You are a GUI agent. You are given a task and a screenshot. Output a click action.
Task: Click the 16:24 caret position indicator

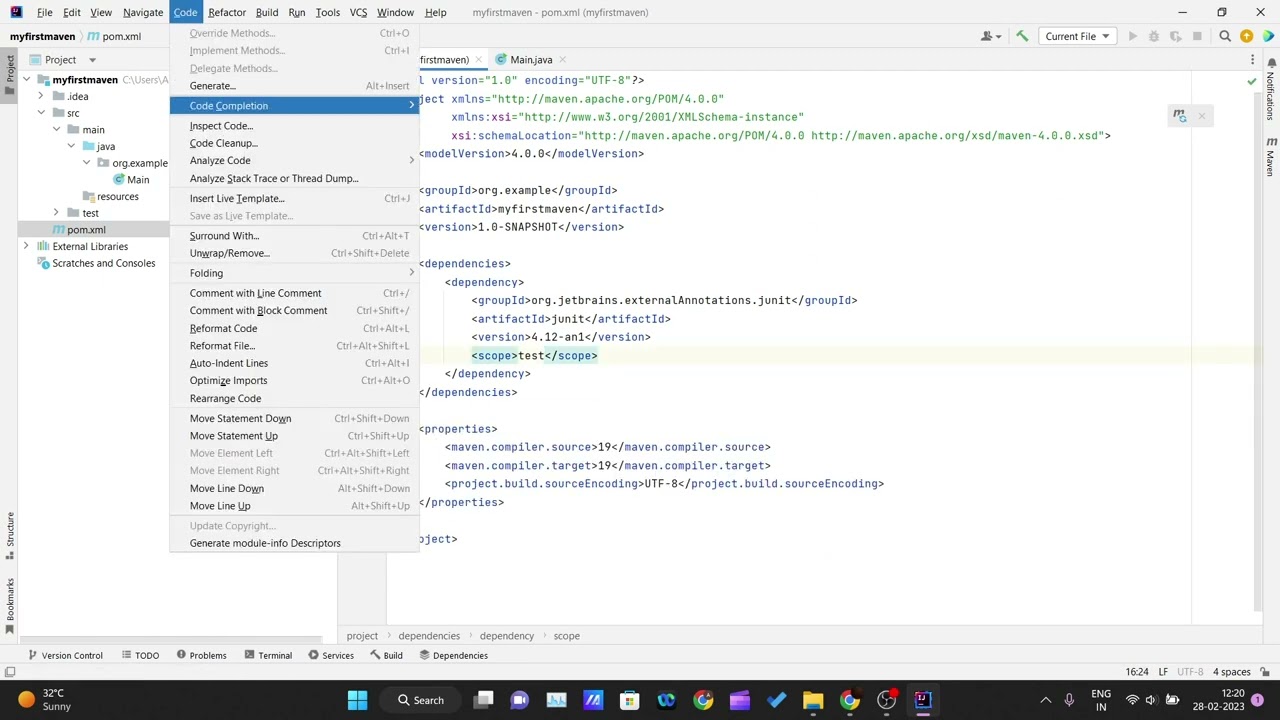point(1137,672)
